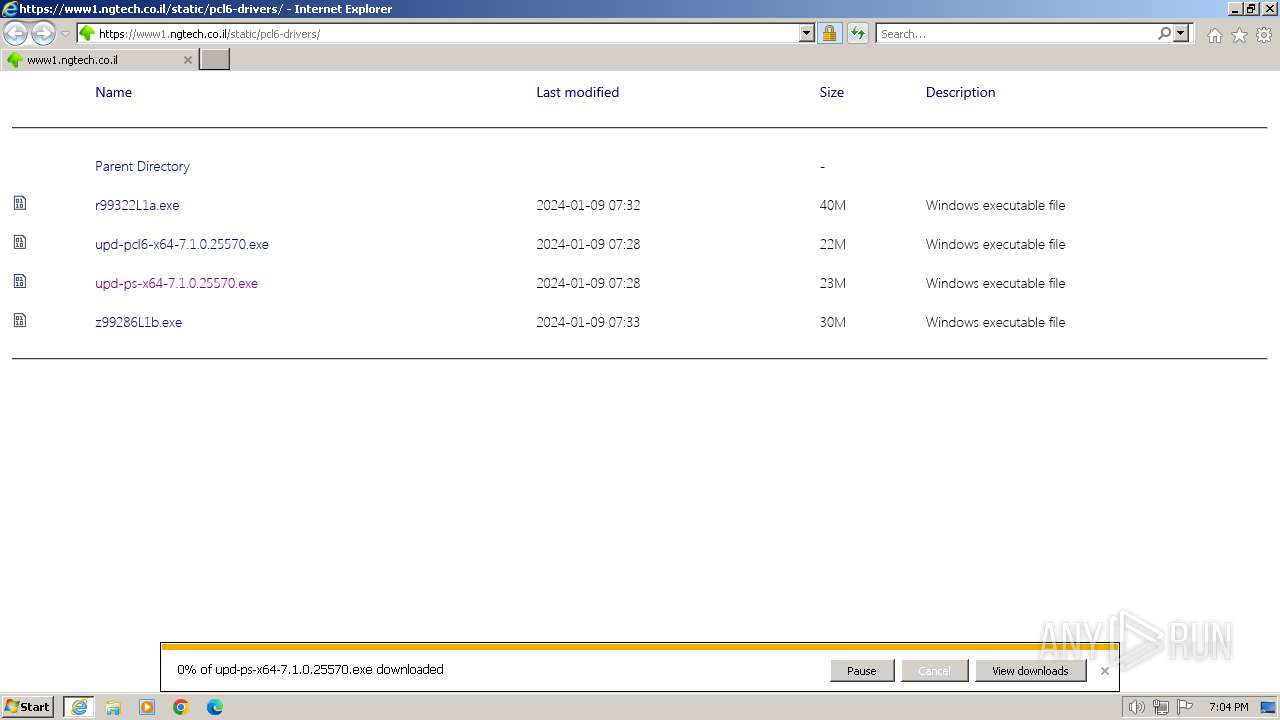Sort by Description column header

point(960,92)
